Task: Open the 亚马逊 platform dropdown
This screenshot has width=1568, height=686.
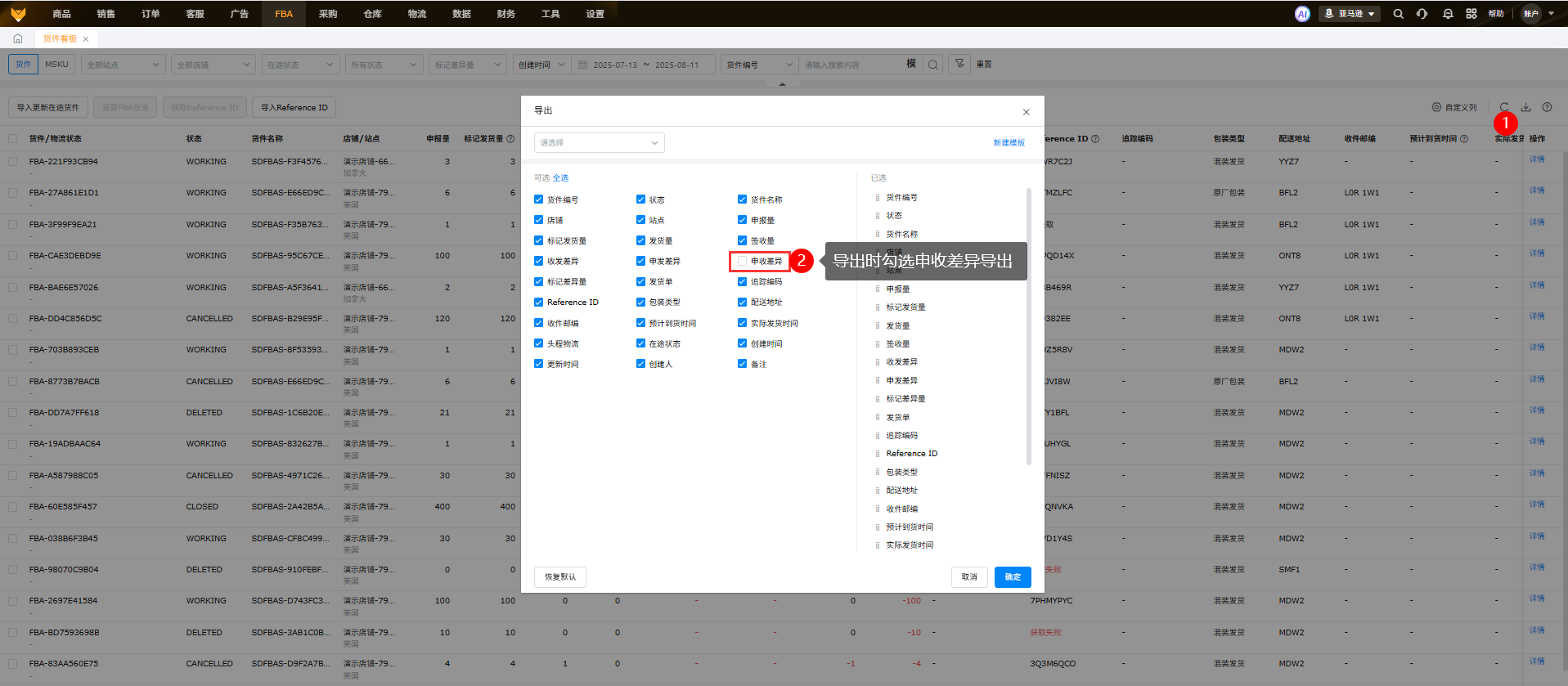Action: (x=1350, y=14)
